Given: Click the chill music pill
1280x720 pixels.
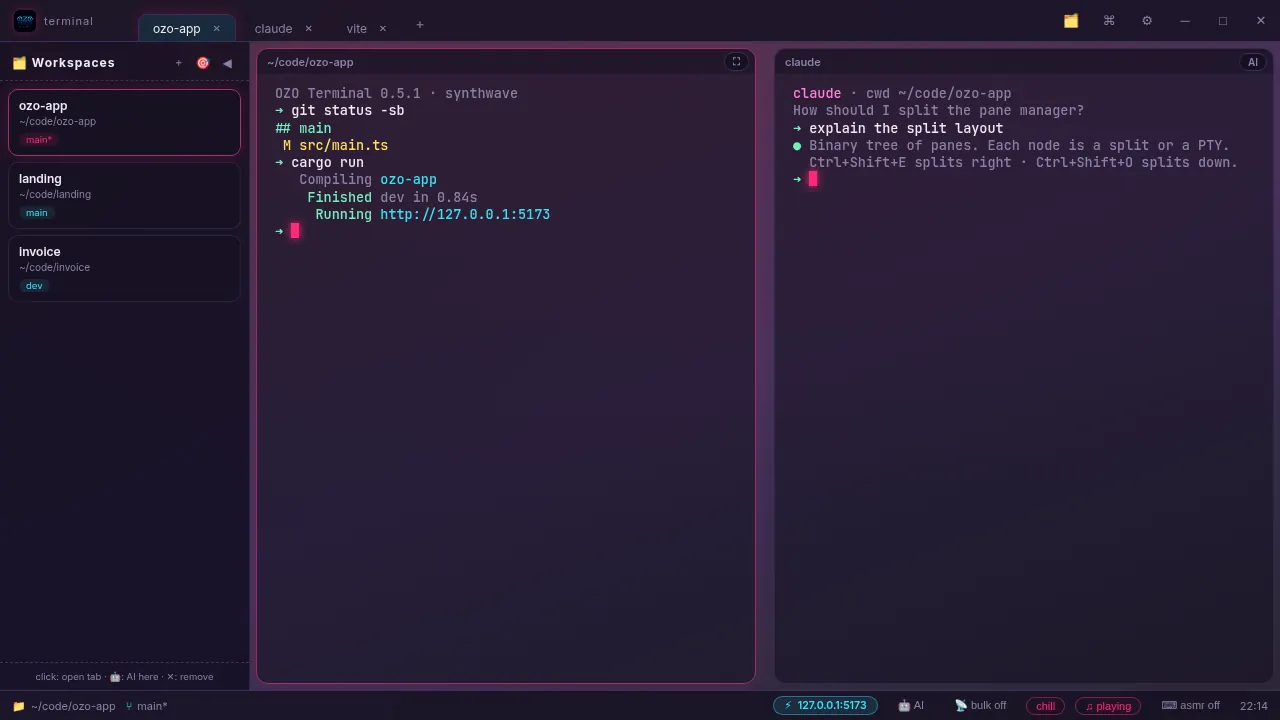Looking at the screenshot, I should (x=1045, y=706).
